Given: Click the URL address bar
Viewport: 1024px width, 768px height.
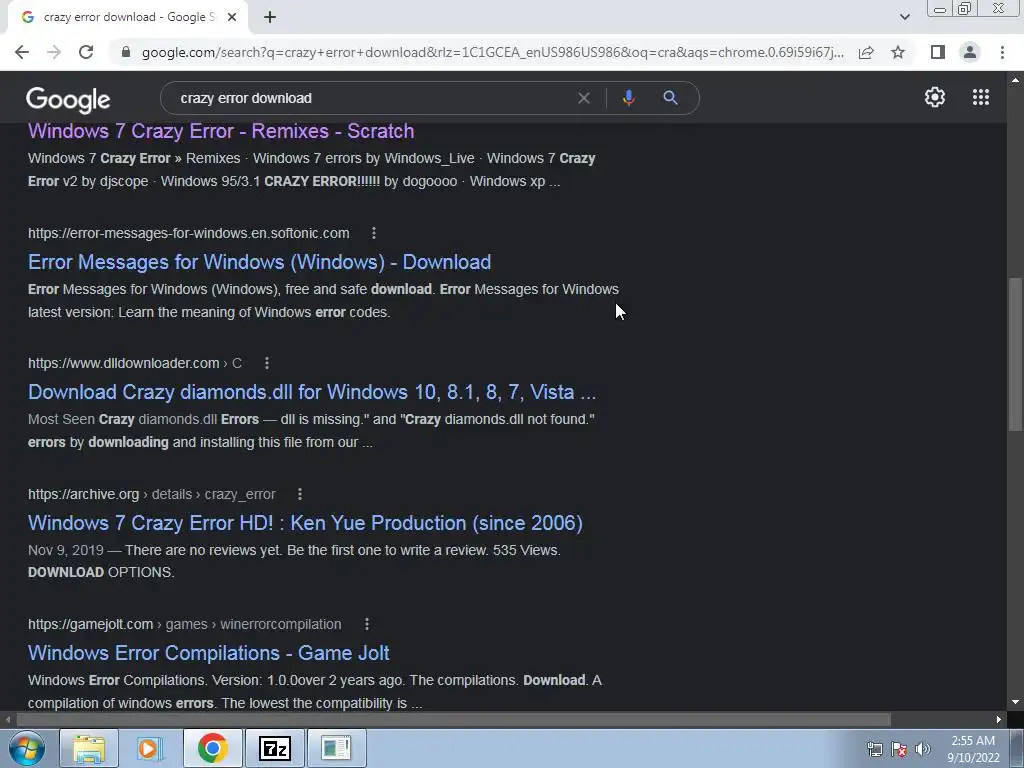Looking at the screenshot, I should click(x=492, y=52).
